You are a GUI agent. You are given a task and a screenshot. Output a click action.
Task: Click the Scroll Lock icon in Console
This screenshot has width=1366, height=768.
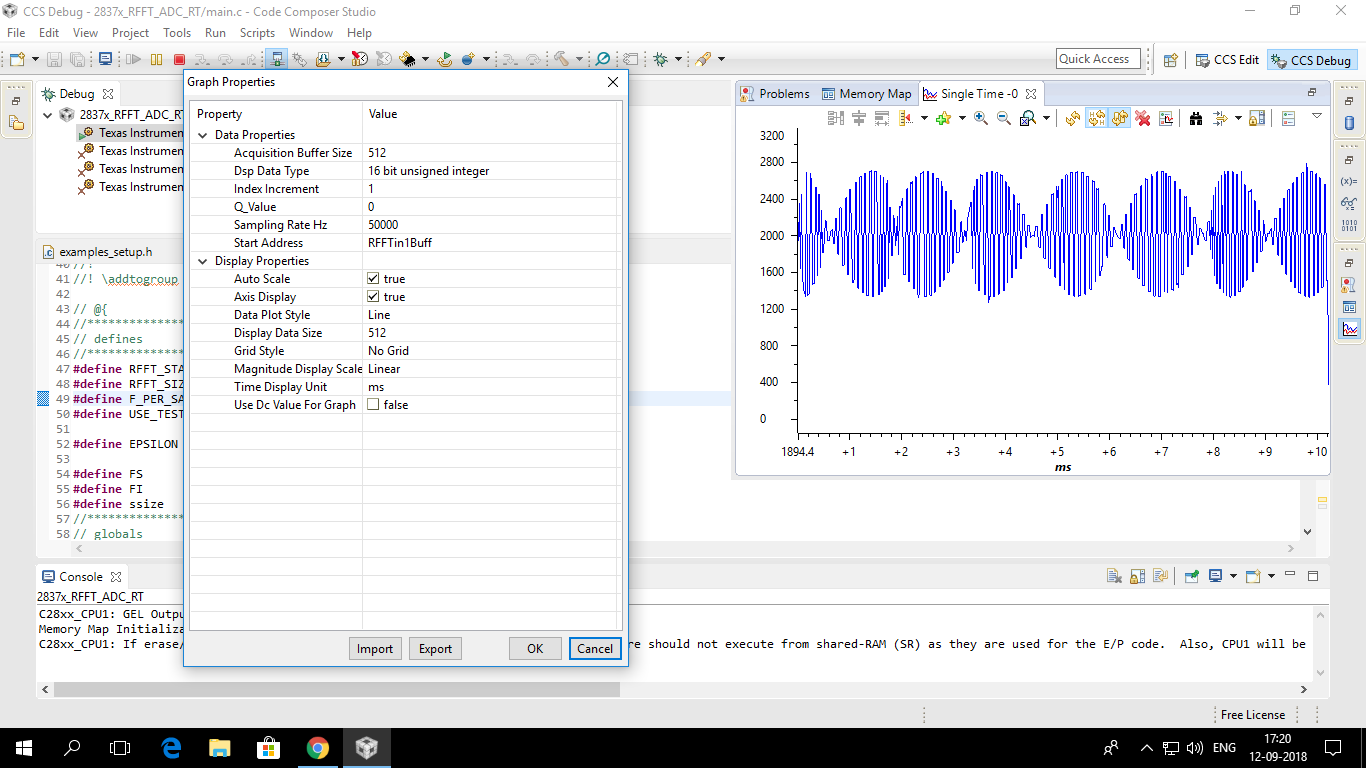tap(1137, 576)
